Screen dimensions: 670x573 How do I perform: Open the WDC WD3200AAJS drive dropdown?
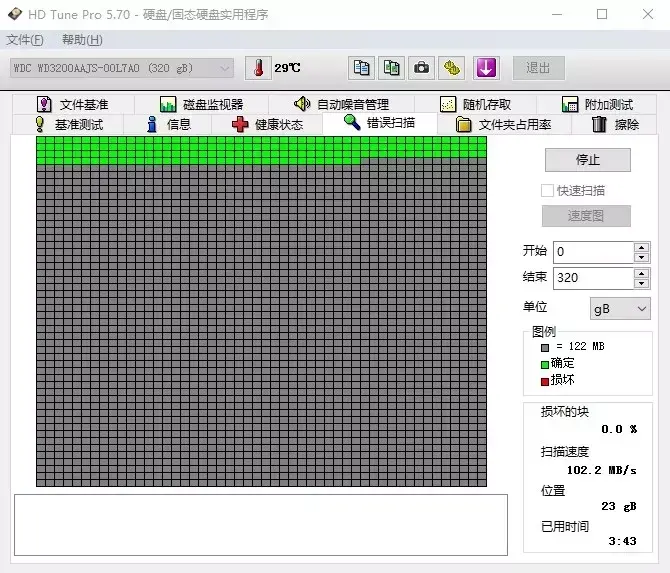pos(122,68)
